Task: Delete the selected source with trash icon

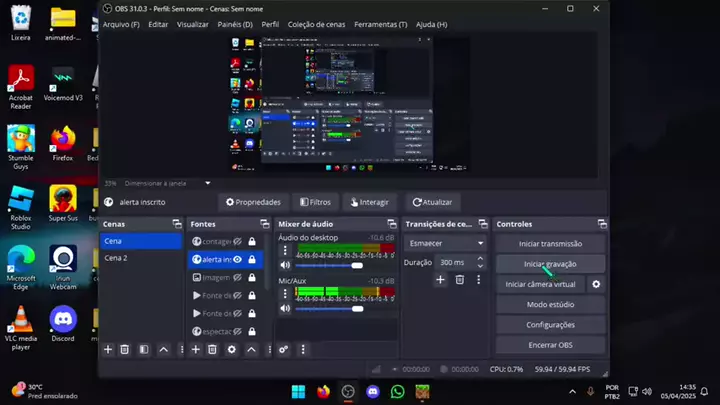Action: [213, 349]
